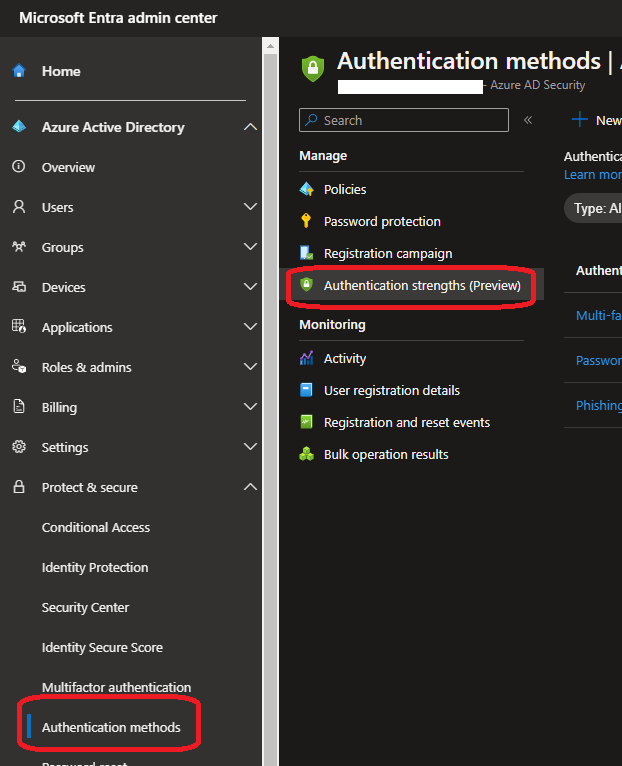This screenshot has height=766, width=622.
Task: Click the Groups icon in sidebar
Action: [x=18, y=247]
